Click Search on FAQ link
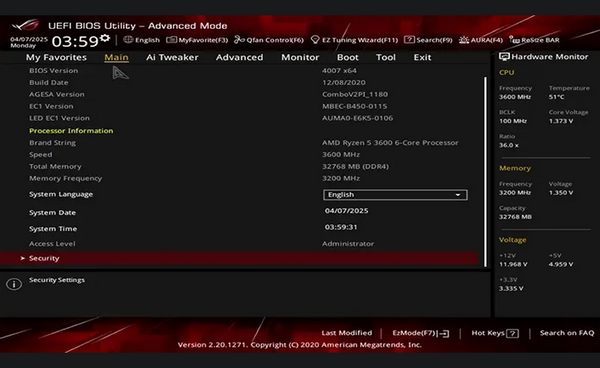Viewport: 600px width, 368px height. tap(567, 333)
